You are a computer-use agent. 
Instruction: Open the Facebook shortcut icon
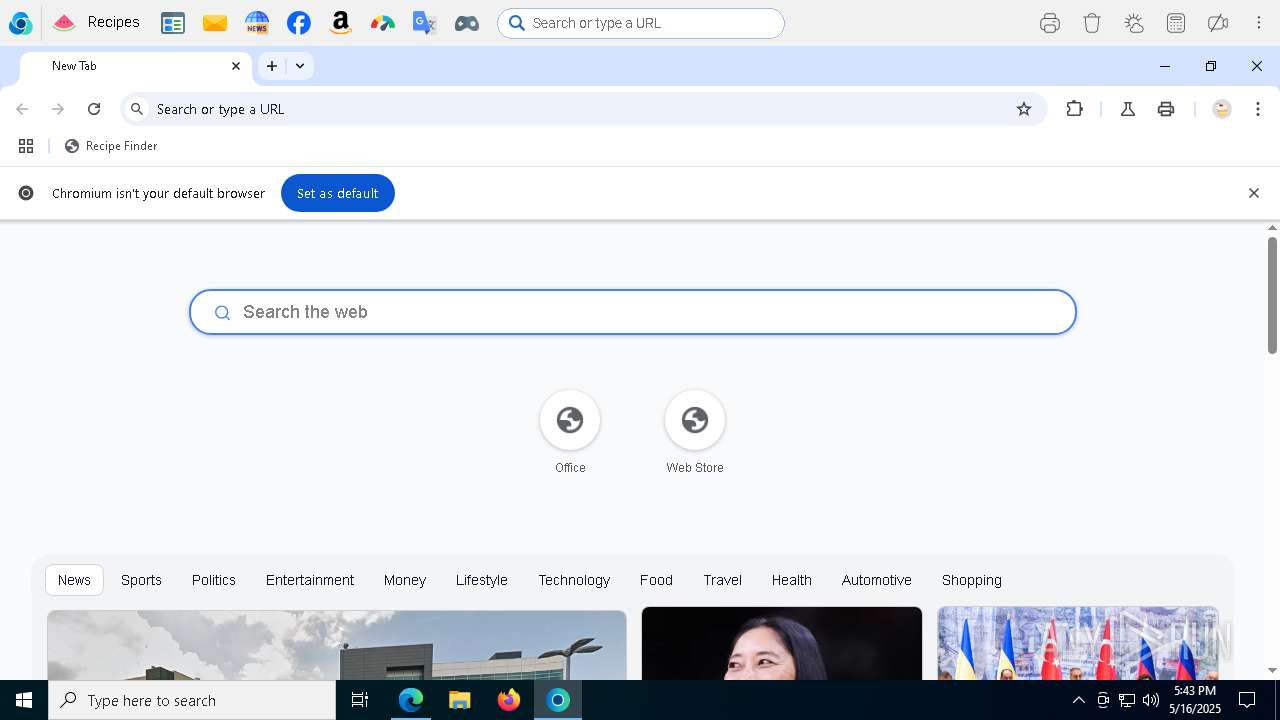point(298,23)
